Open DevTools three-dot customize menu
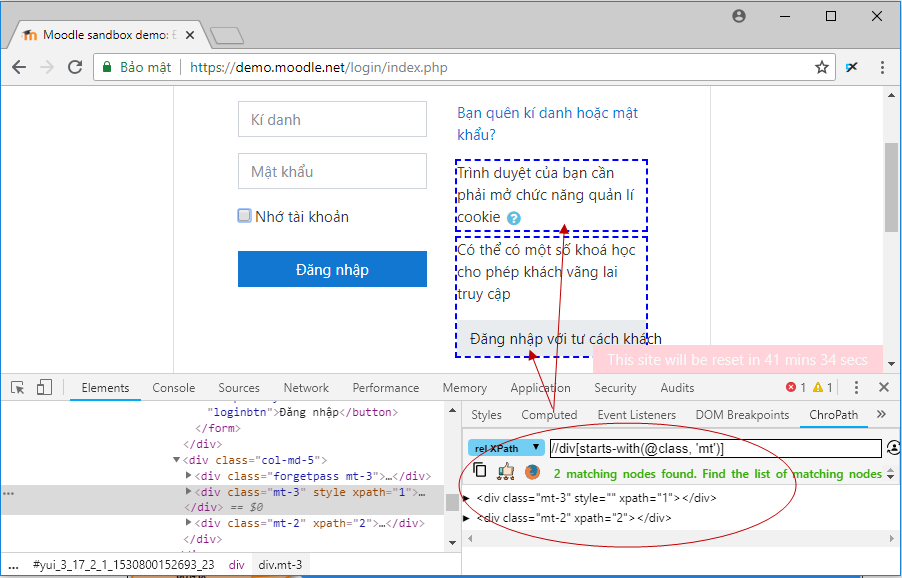902x578 pixels. point(856,388)
